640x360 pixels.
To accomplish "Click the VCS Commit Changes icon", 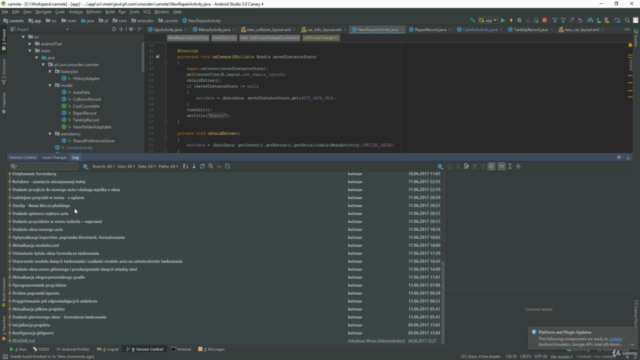I will click(563, 20).
